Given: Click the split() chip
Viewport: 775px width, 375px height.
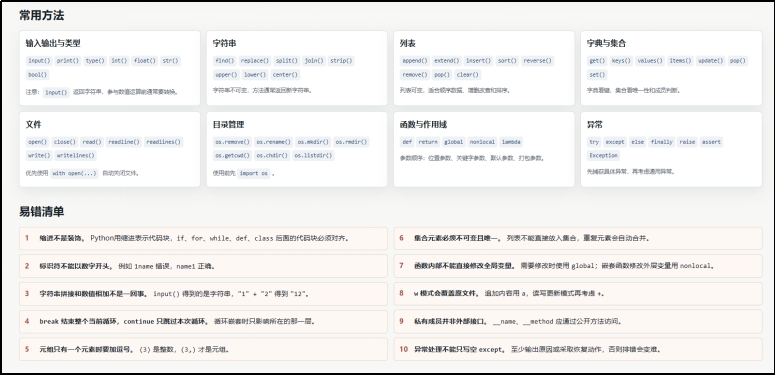Looking at the screenshot, I should pyautogui.click(x=287, y=61).
